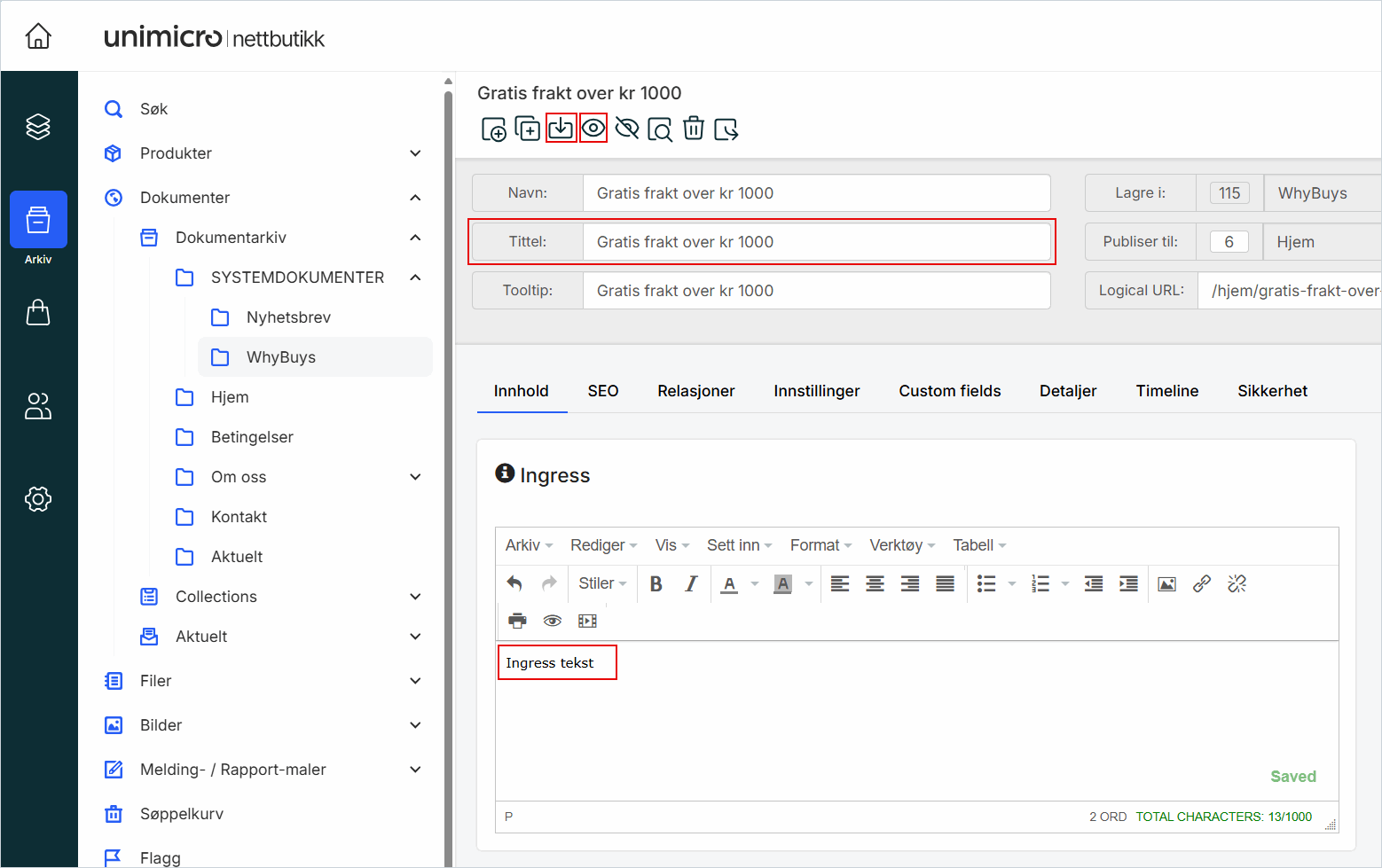Click the home icon at top left

[x=38, y=36]
